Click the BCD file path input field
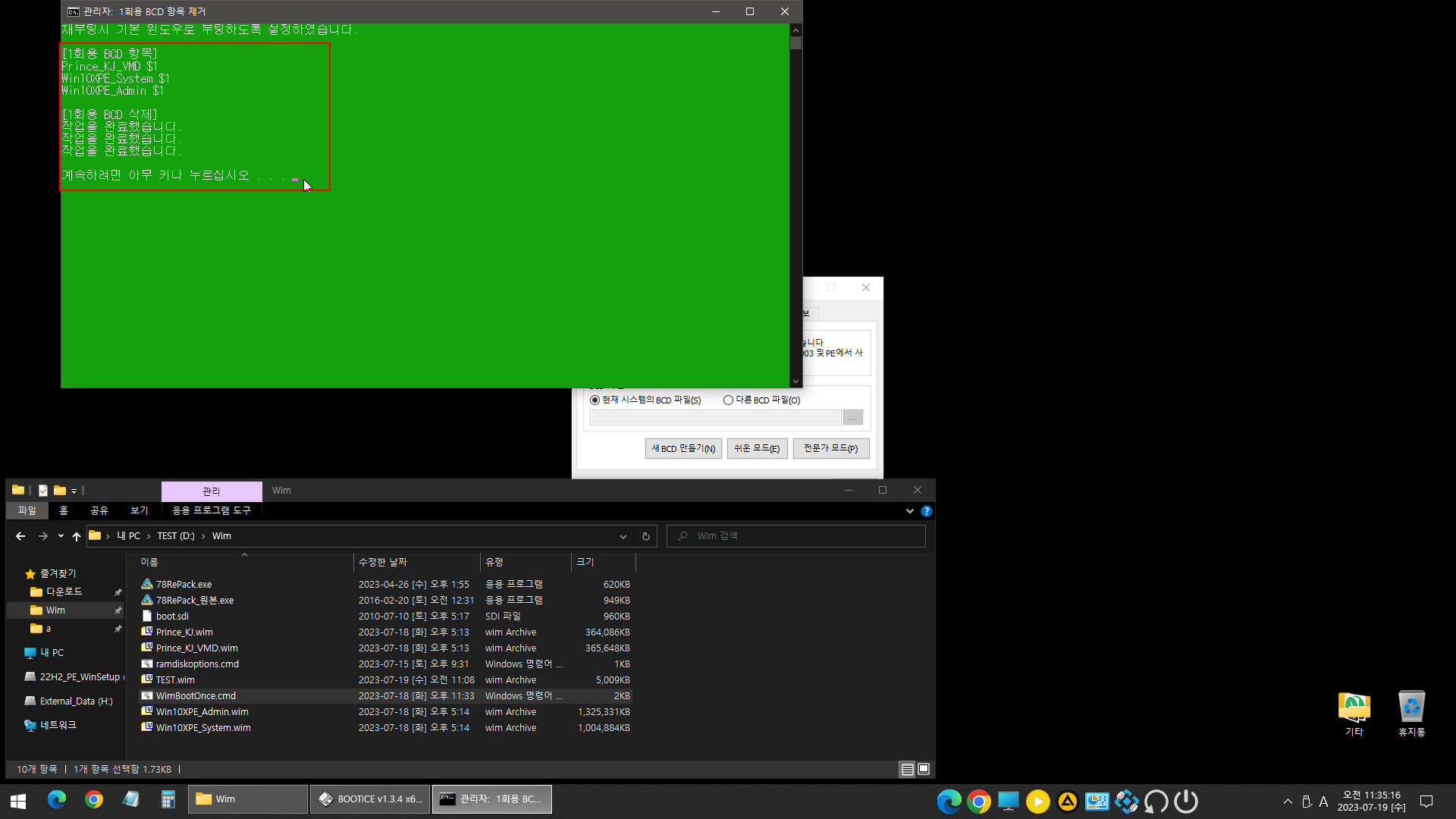Image resolution: width=1456 pixels, height=819 pixels. pyautogui.click(x=715, y=418)
